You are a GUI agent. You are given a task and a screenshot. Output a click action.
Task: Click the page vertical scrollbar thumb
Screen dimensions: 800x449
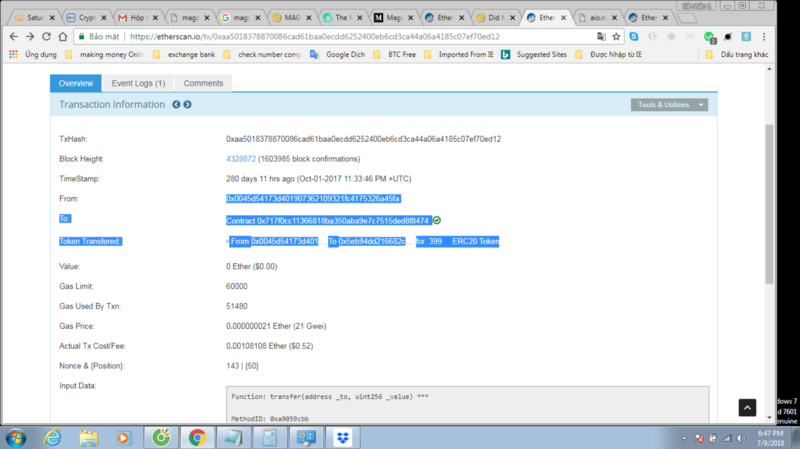pos(769,204)
